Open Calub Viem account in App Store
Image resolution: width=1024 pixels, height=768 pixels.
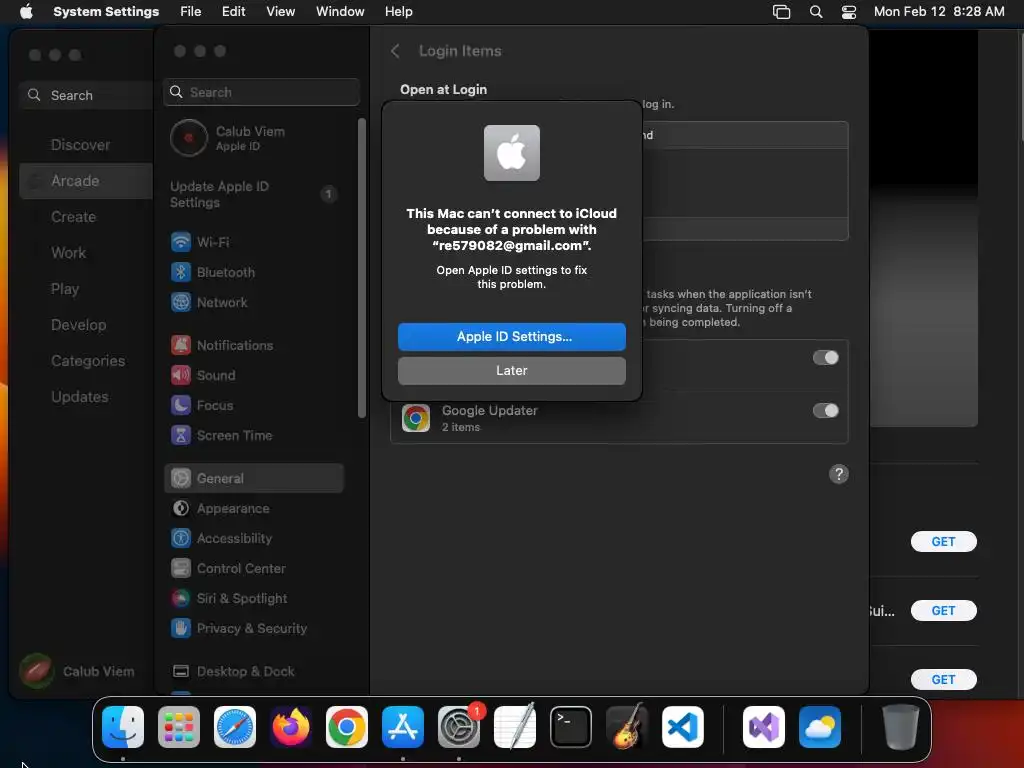[x=77, y=671]
